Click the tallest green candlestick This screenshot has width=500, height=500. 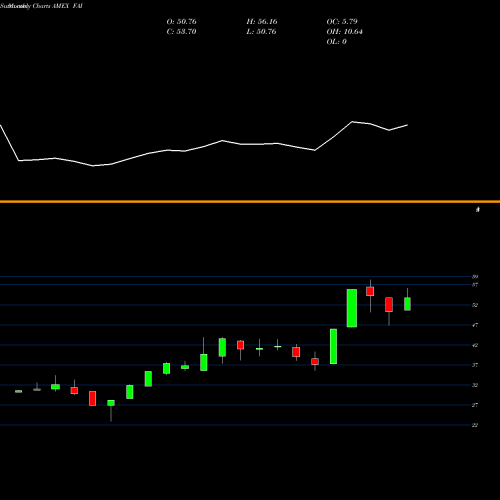click(352, 308)
